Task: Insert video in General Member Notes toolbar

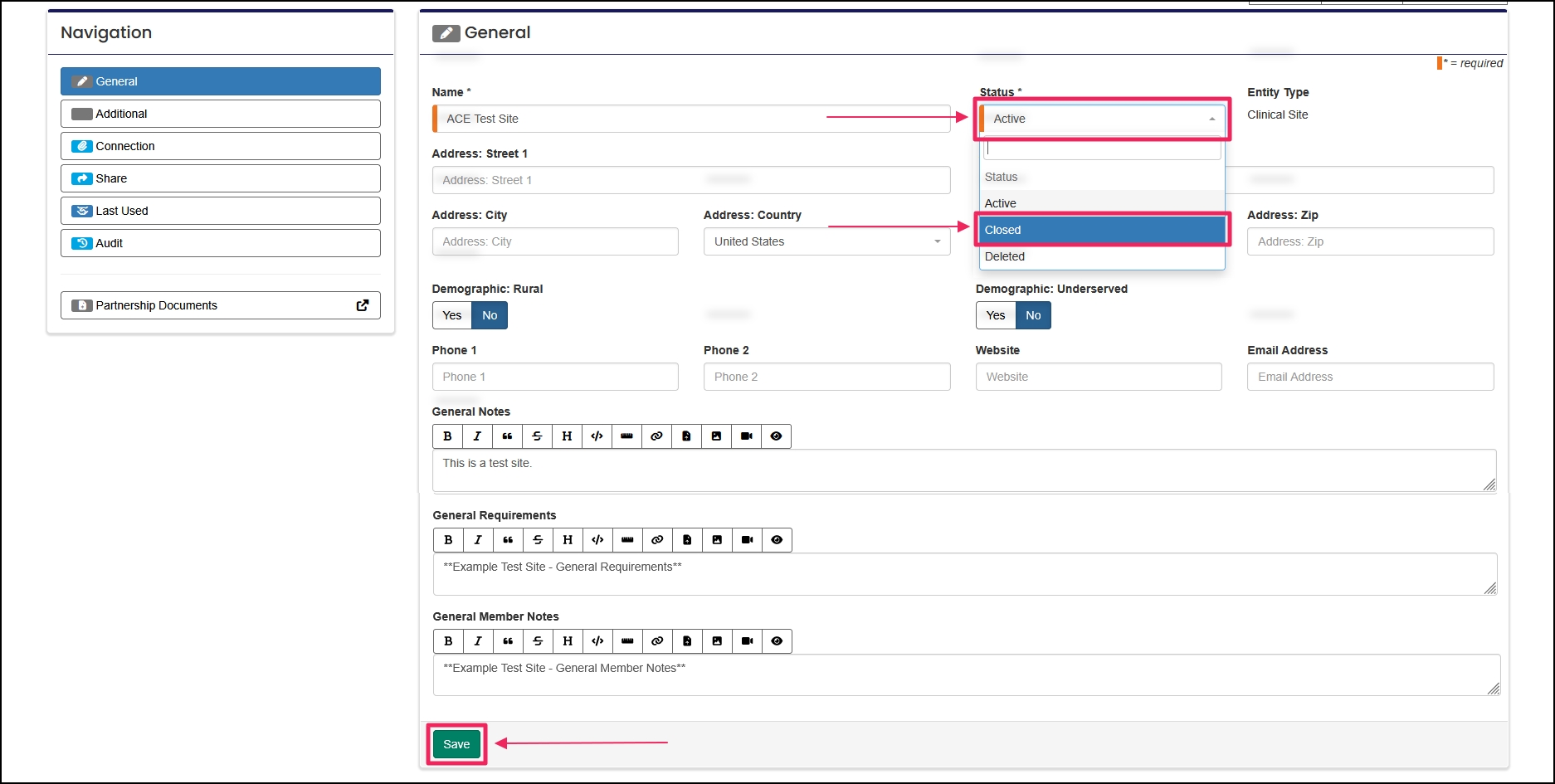Action: [x=747, y=641]
